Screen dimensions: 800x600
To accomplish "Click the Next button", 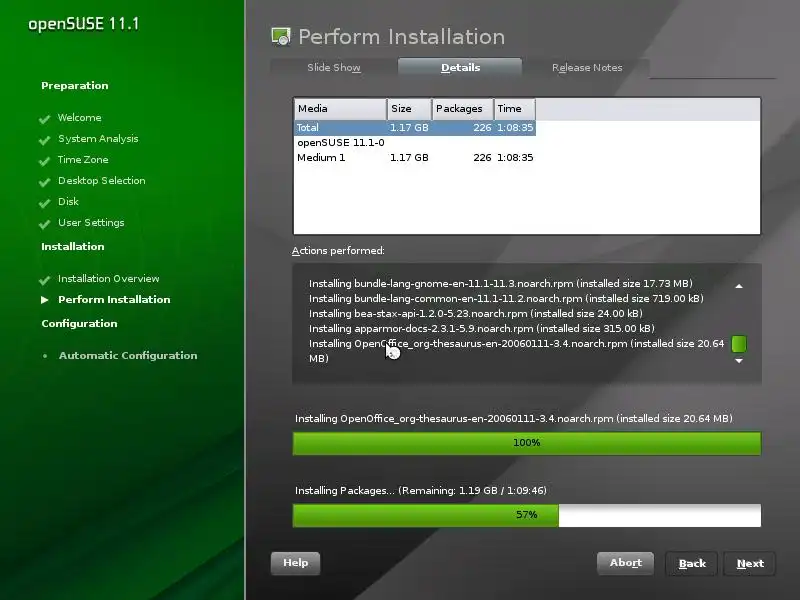I will pyautogui.click(x=750, y=563).
